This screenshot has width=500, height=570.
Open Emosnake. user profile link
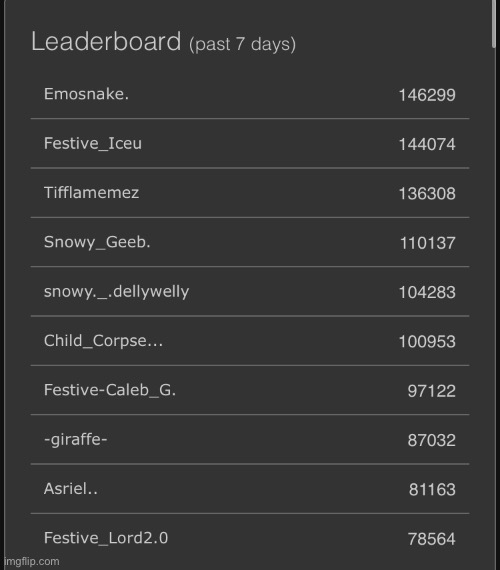point(86,94)
